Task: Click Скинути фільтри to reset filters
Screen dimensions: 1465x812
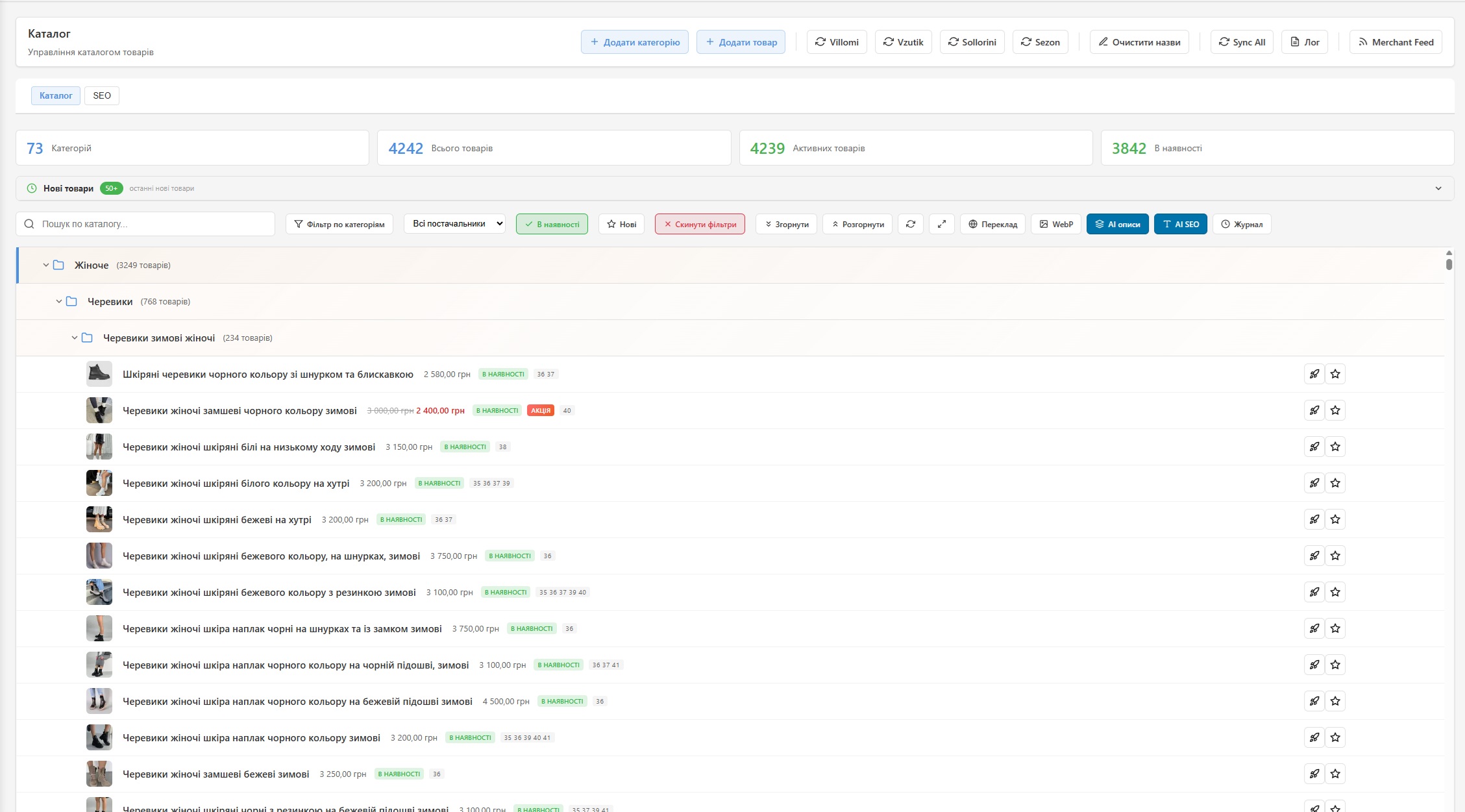Action: (700, 224)
